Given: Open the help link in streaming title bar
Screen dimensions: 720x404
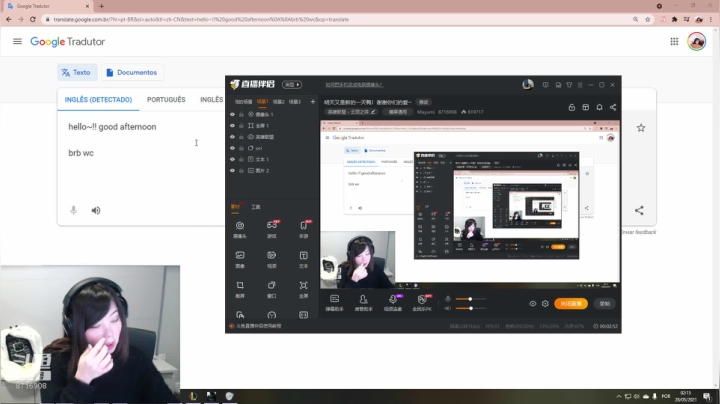Looking at the screenshot, I should click(x=354, y=84).
